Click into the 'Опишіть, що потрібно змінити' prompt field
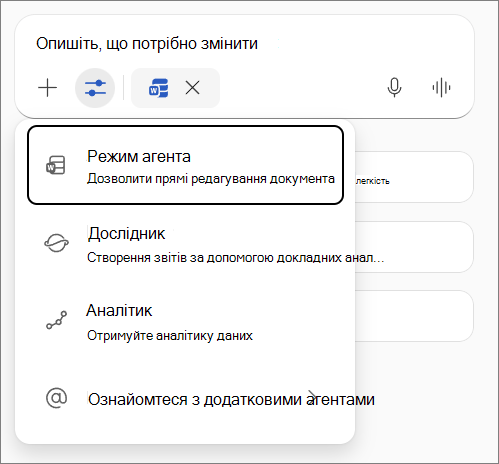This screenshot has width=499, height=464. 147,44
